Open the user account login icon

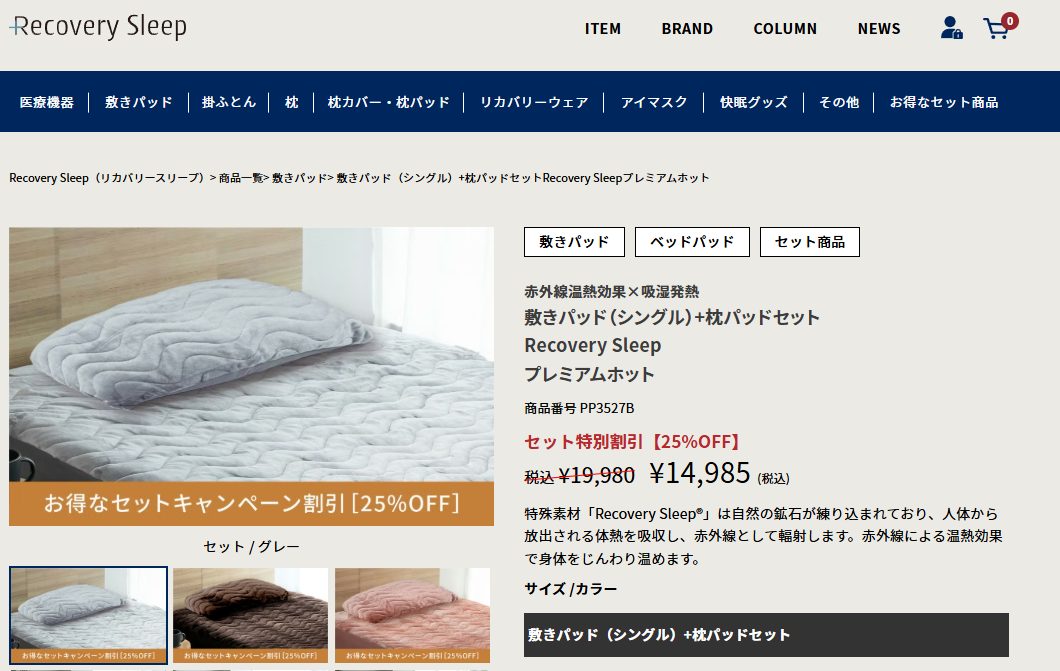coord(952,28)
